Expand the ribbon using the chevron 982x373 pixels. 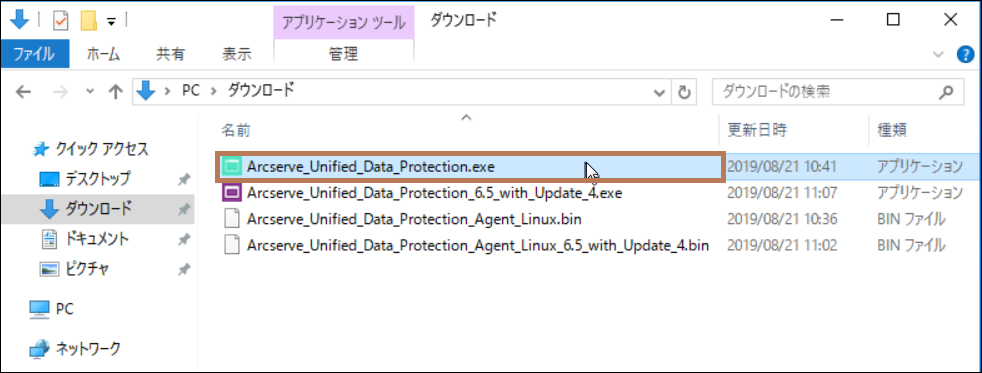[938, 54]
